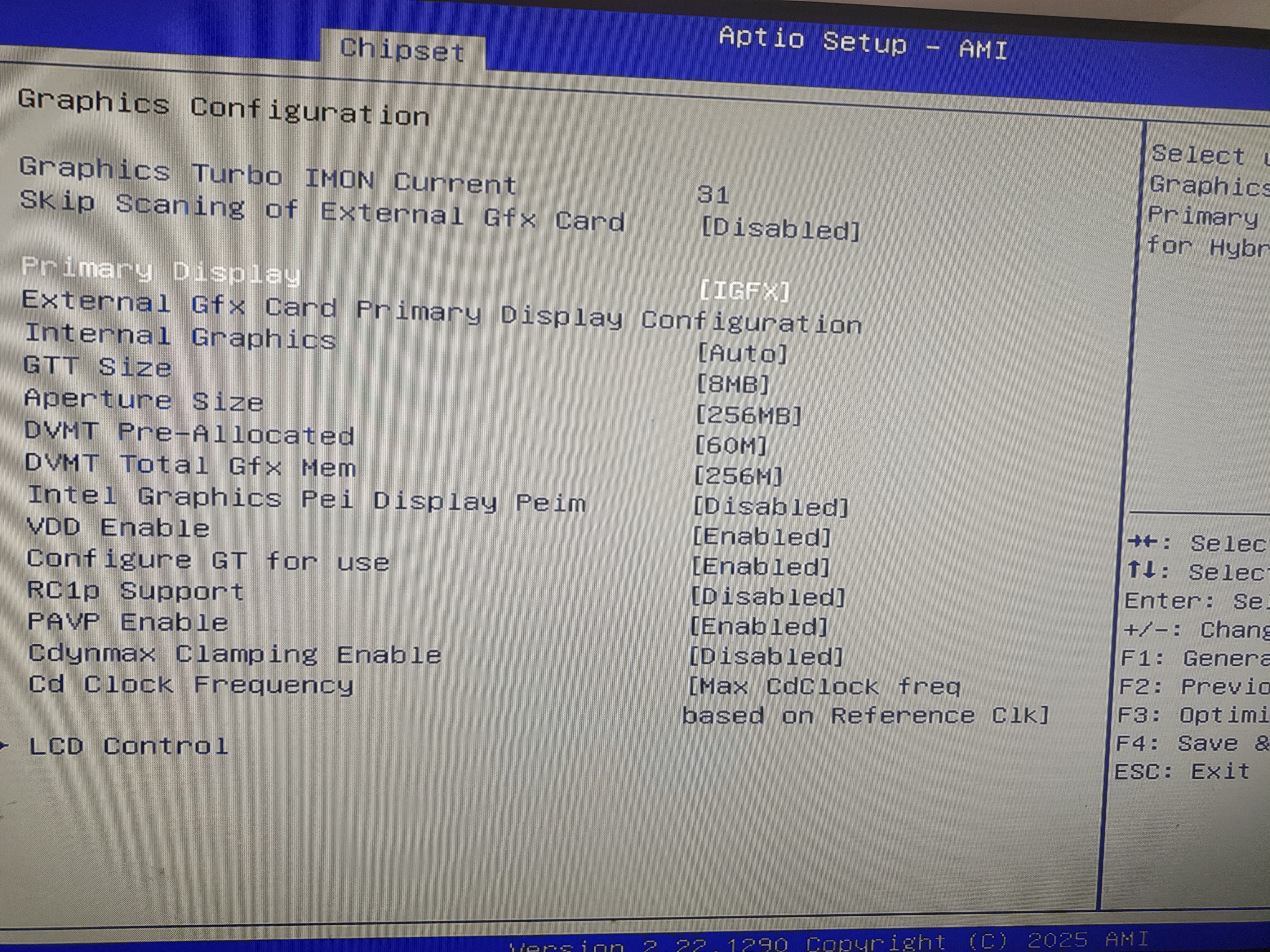Edit Graphics Turbo IMON Current value 31

[x=713, y=195]
